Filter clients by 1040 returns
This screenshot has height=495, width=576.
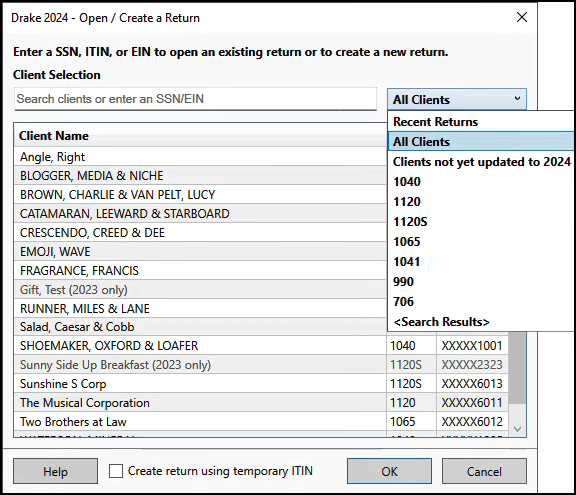481,182
